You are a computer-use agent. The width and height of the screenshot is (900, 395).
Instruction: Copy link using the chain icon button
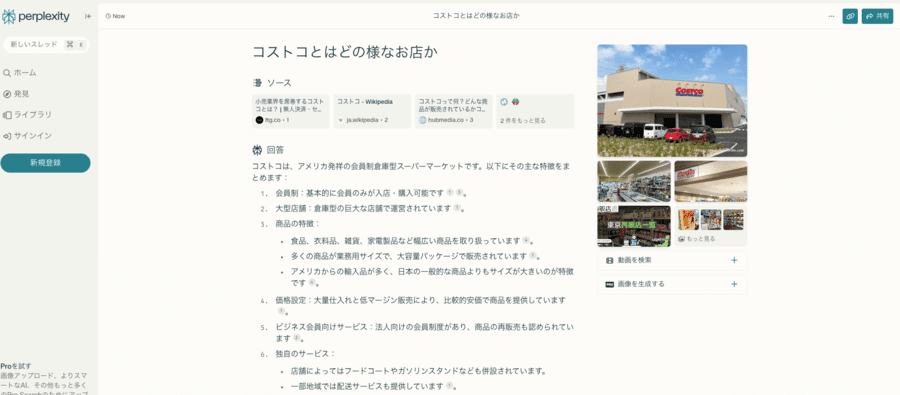850,16
